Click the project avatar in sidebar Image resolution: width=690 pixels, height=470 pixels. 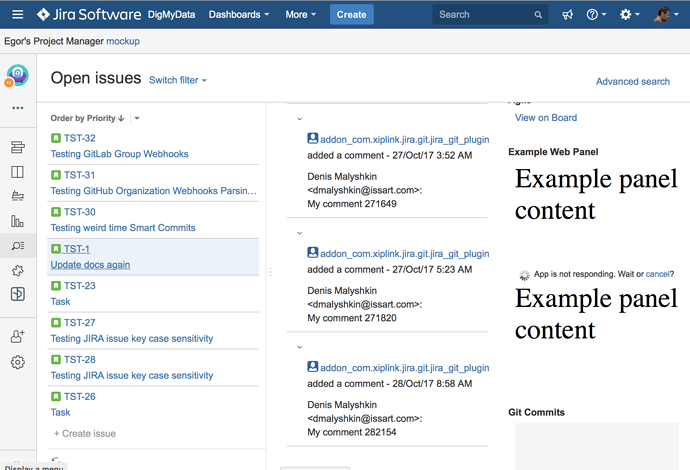point(17,75)
